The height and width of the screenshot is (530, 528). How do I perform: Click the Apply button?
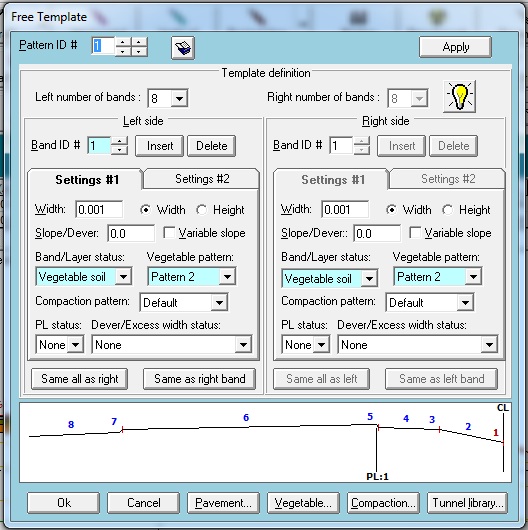(x=455, y=47)
